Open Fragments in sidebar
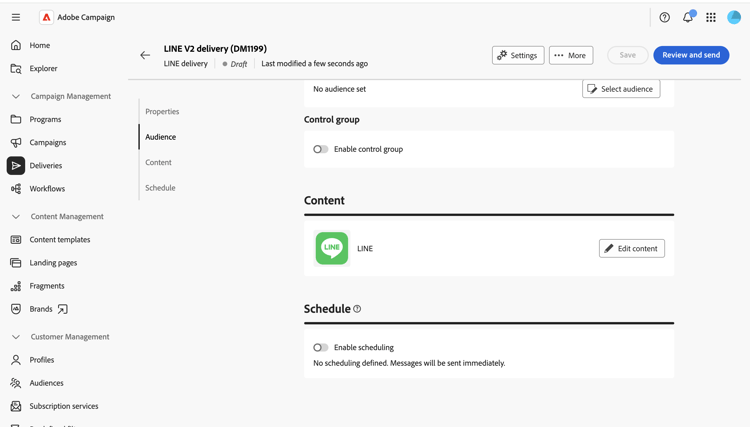The height and width of the screenshot is (427, 750). (47, 286)
